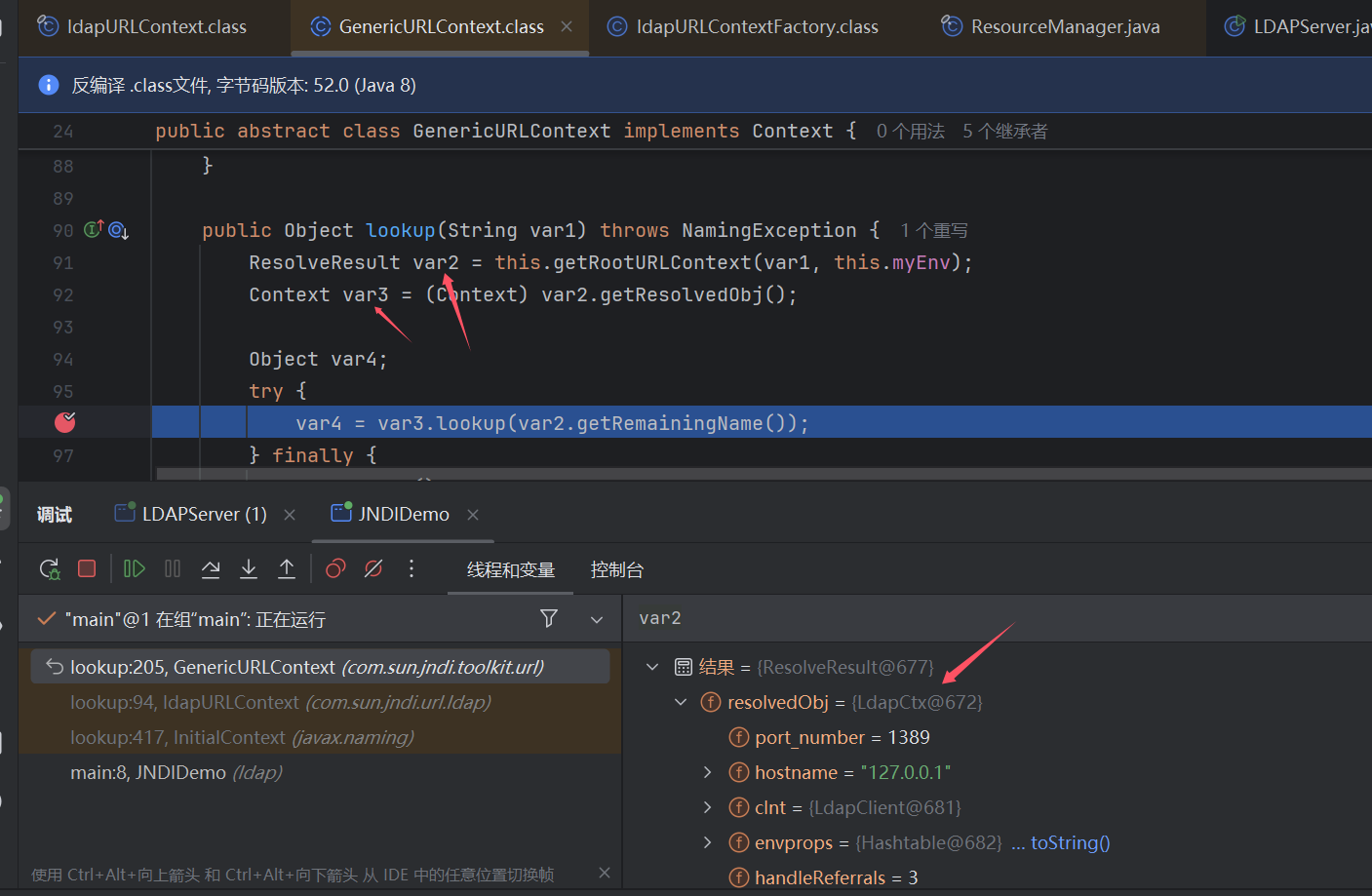
Task: Select frame lookup:205, GenericURLContext
Action: pyautogui.click(x=321, y=667)
